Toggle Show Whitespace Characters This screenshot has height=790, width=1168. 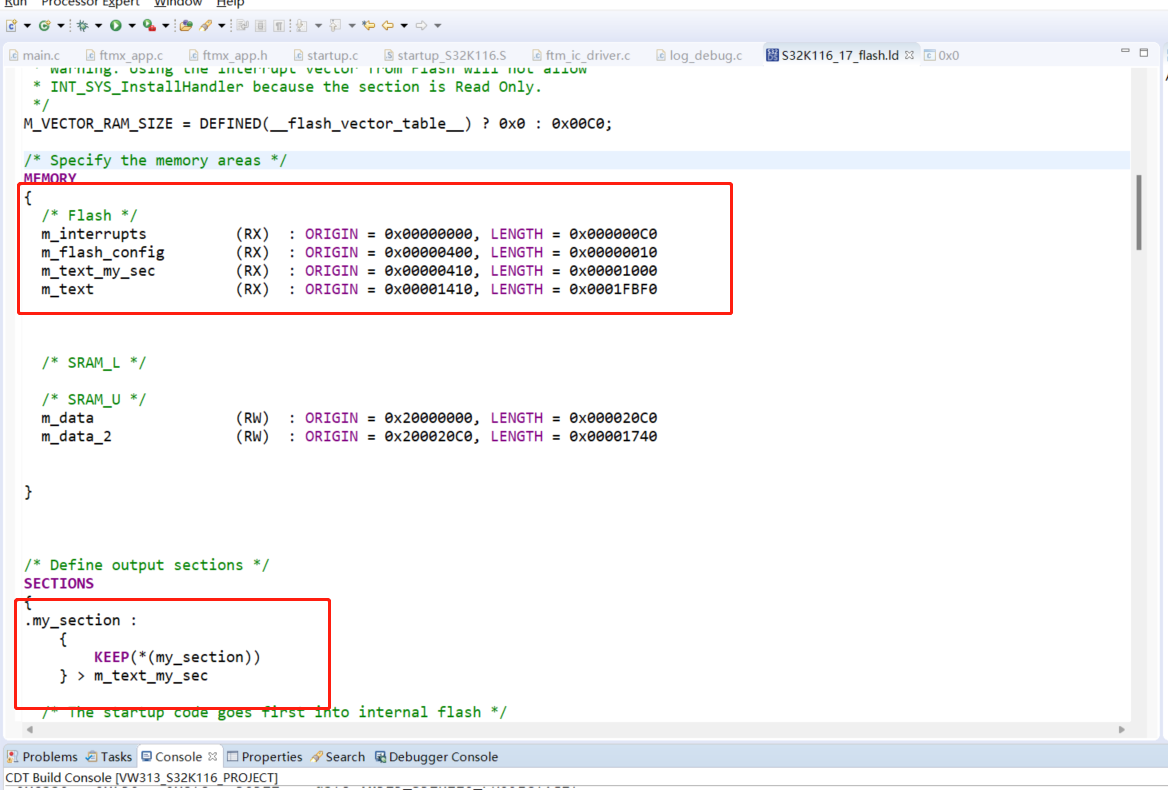(277, 25)
